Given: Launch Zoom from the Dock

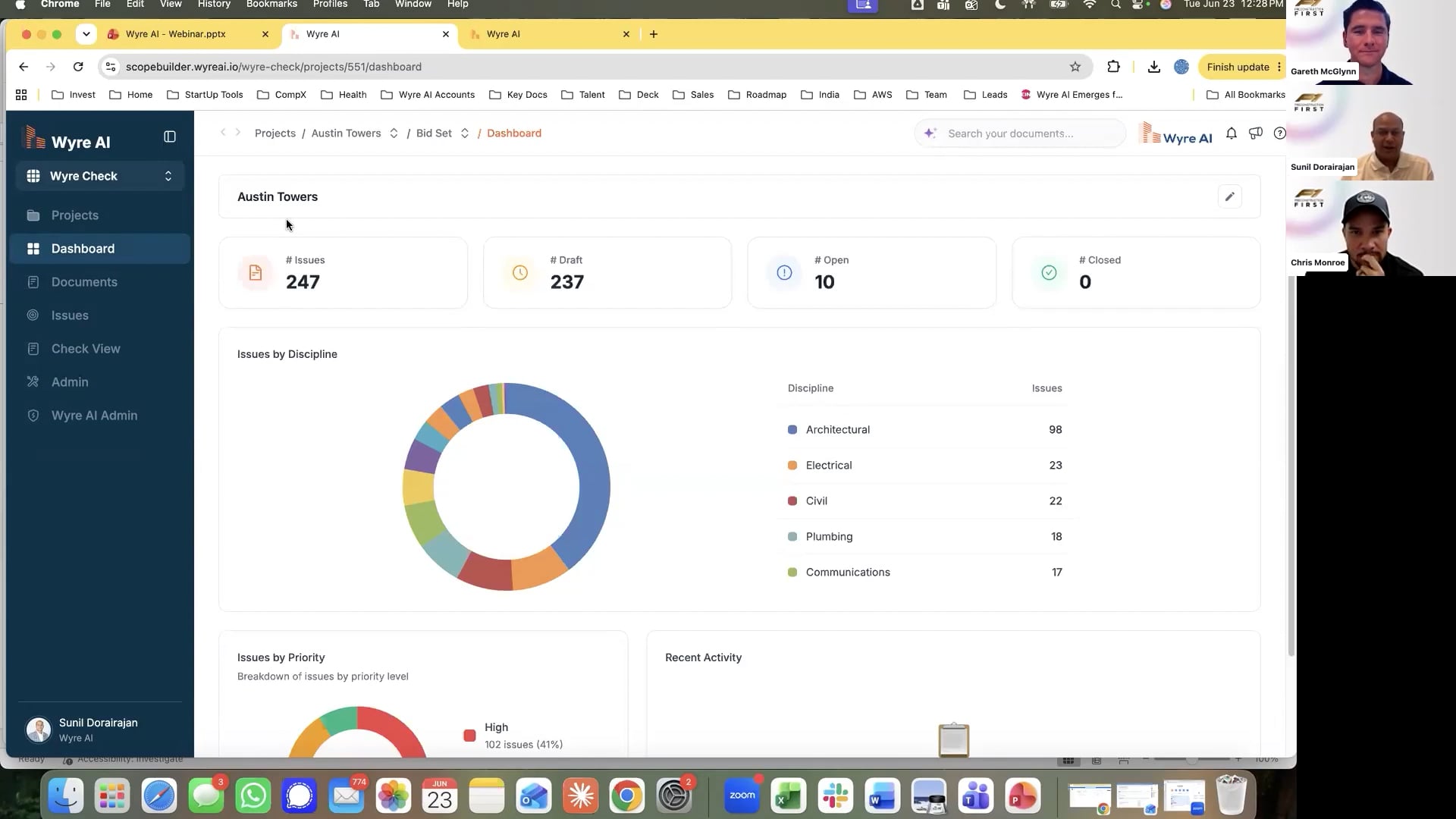Looking at the screenshot, I should click(742, 796).
